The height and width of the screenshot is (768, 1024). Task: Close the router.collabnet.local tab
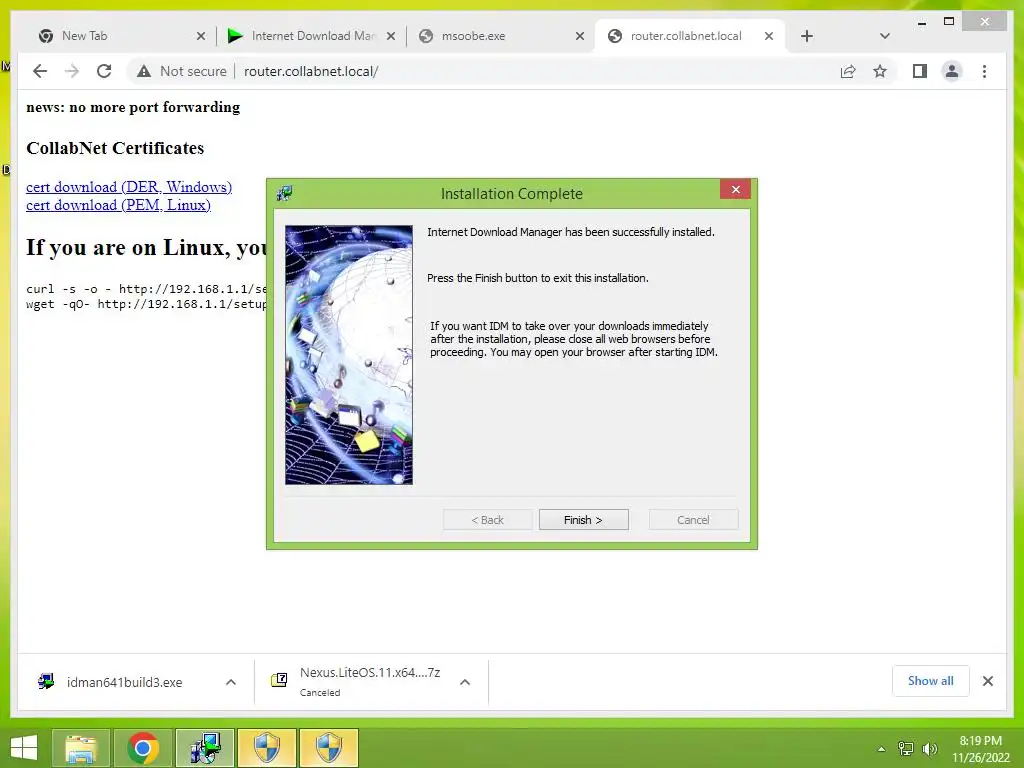(x=769, y=36)
